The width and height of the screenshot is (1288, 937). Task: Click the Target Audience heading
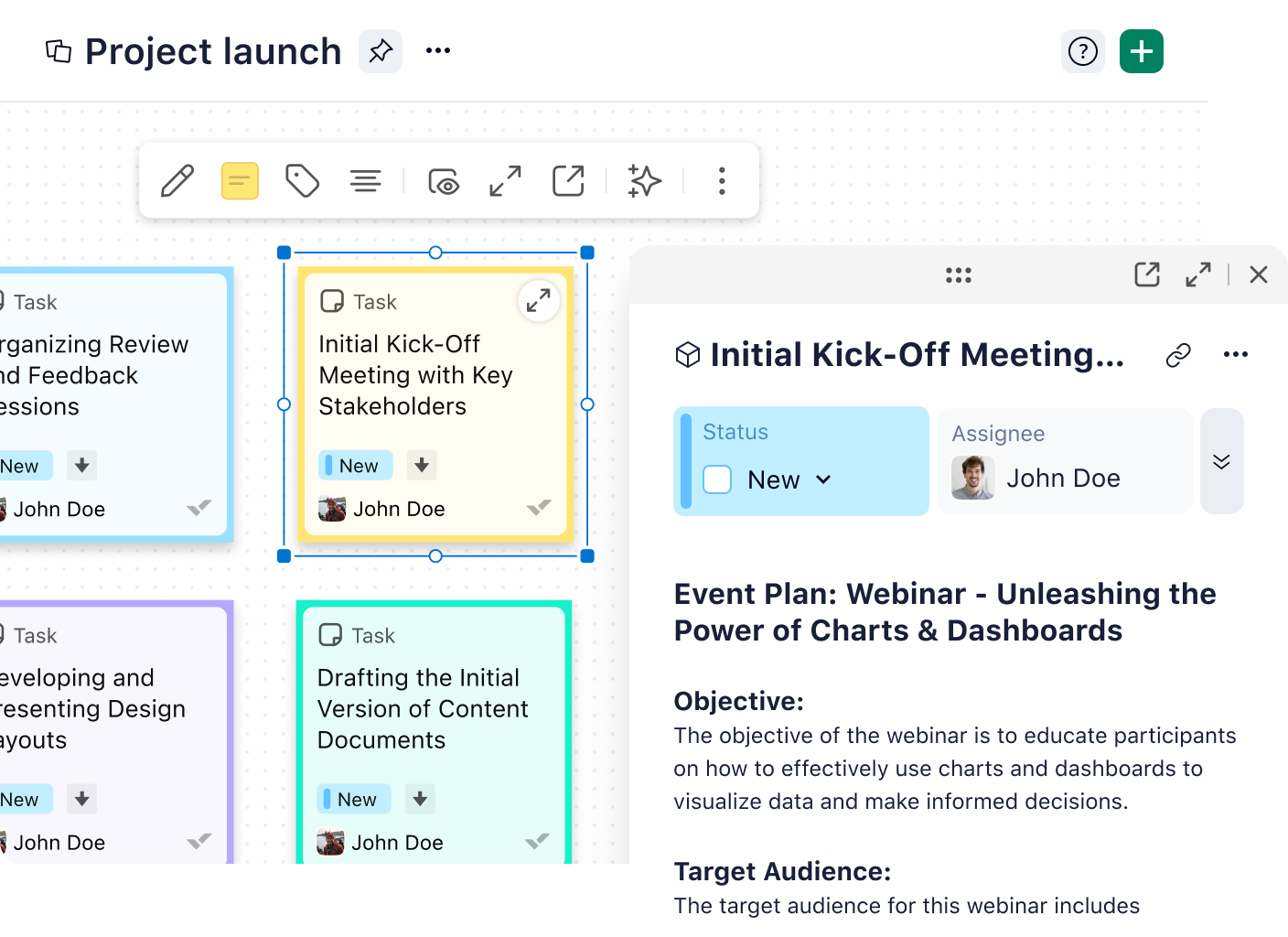point(783,871)
